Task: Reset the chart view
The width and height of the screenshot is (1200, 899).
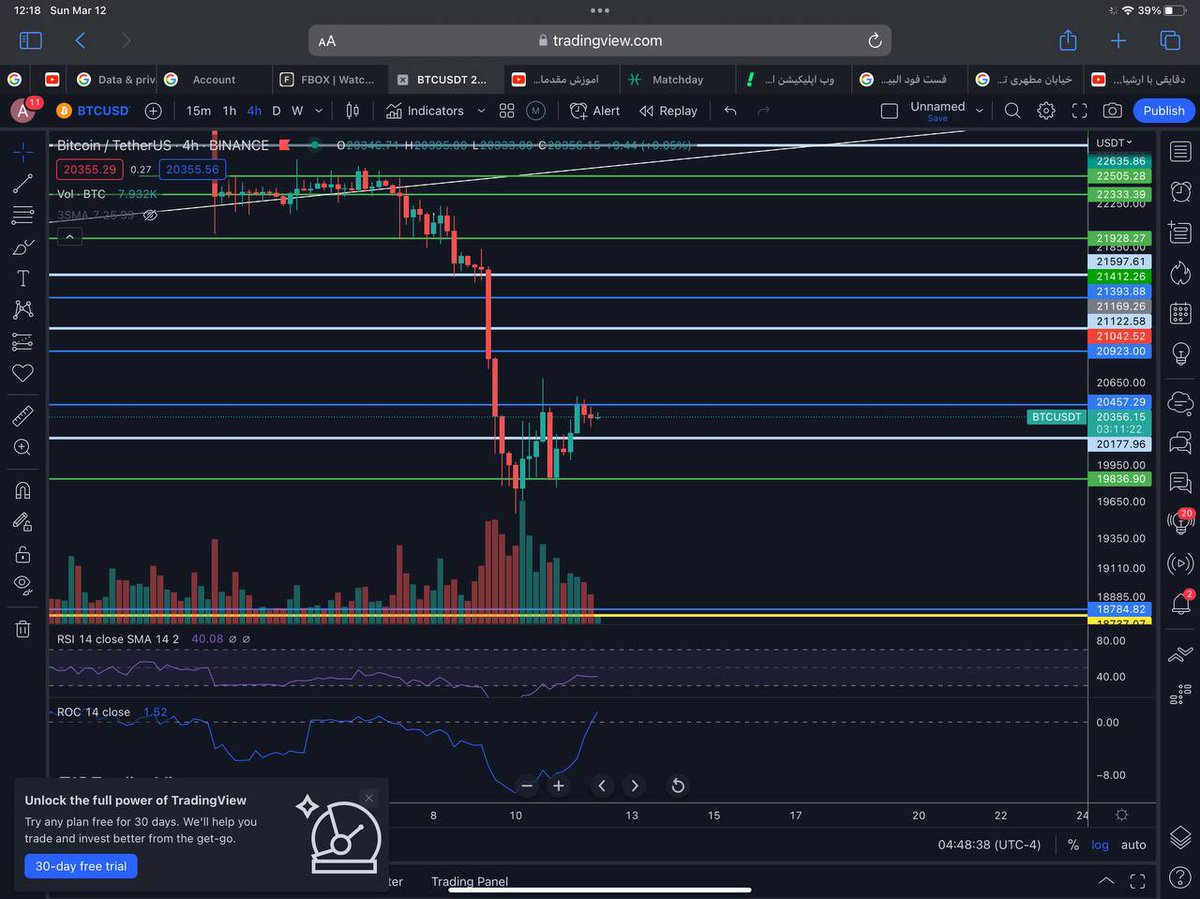Action: [677, 786]
